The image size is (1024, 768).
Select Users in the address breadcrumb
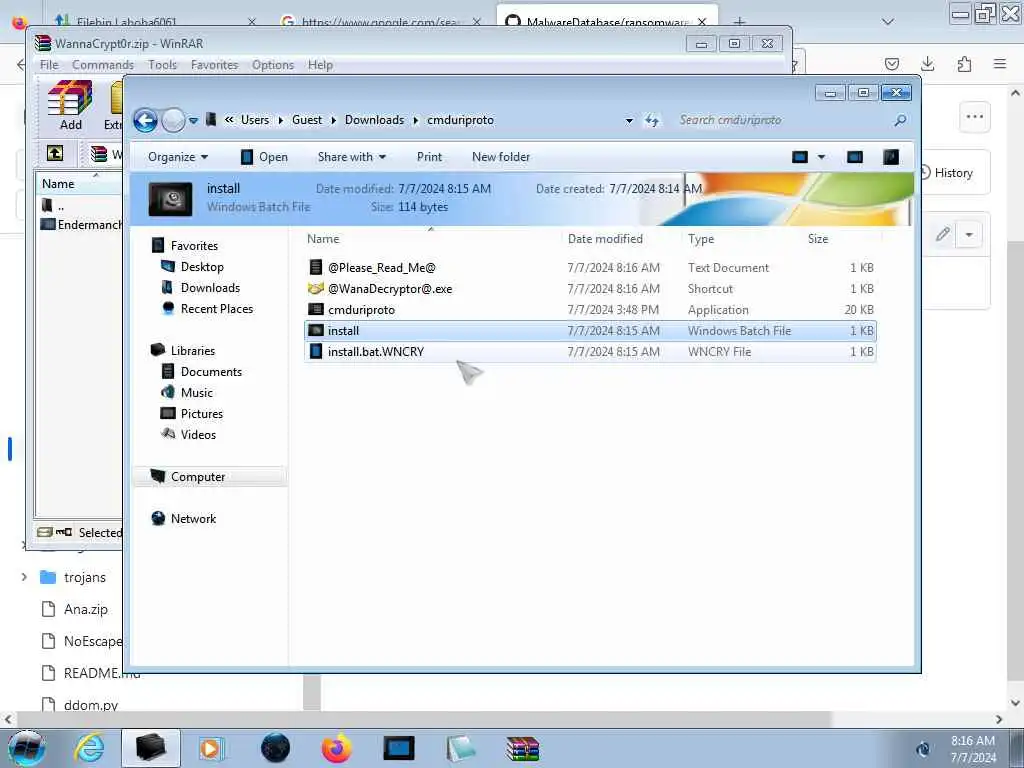click(255, 120)
